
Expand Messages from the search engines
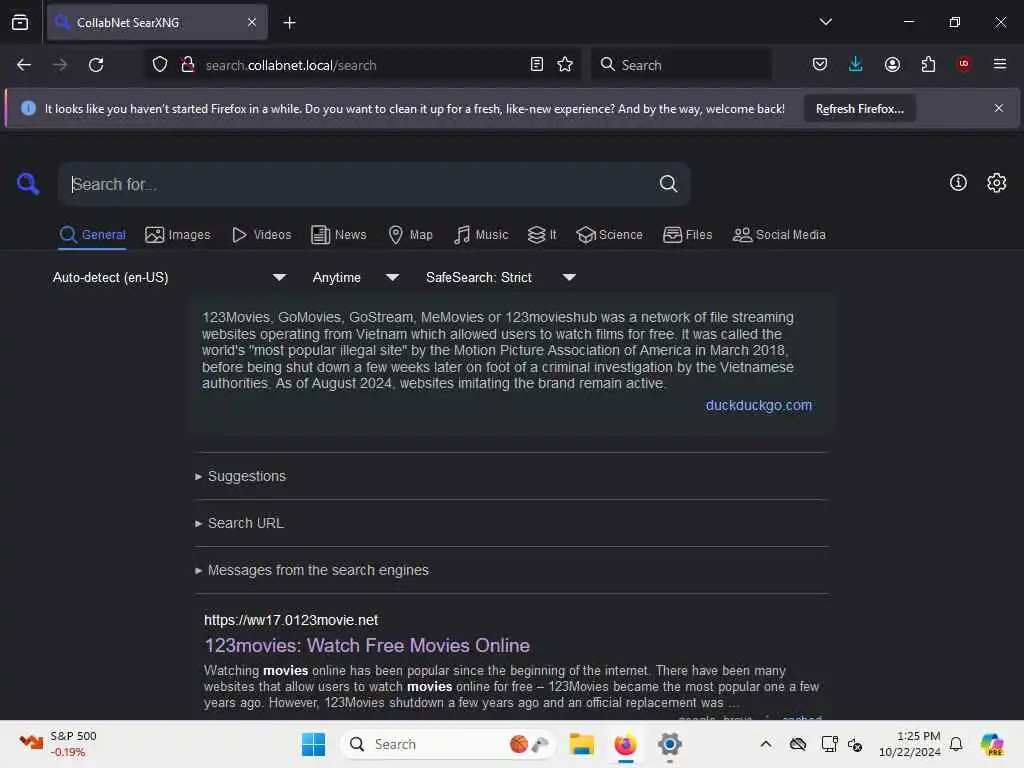coord(312,570)
